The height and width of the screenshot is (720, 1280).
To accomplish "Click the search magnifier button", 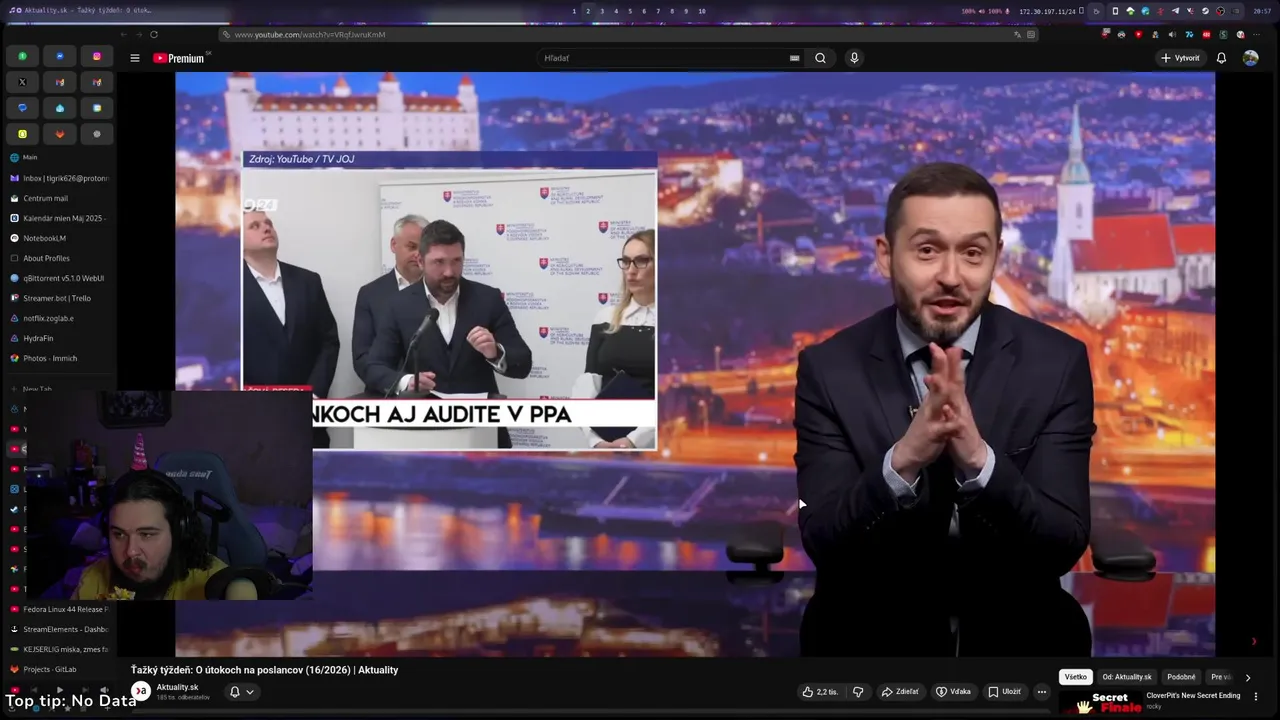I will click(x=820, y=58).
